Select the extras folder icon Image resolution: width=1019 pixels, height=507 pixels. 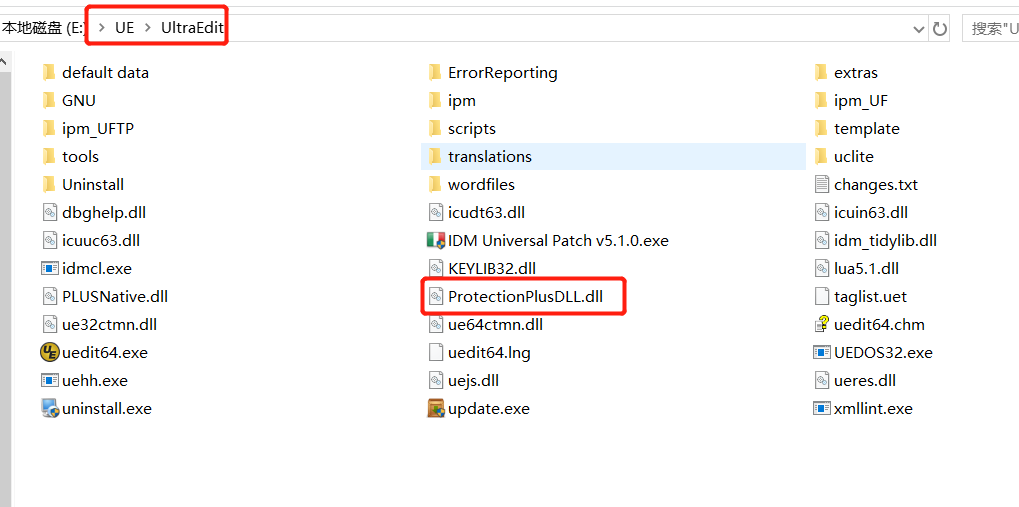[821, 72]
